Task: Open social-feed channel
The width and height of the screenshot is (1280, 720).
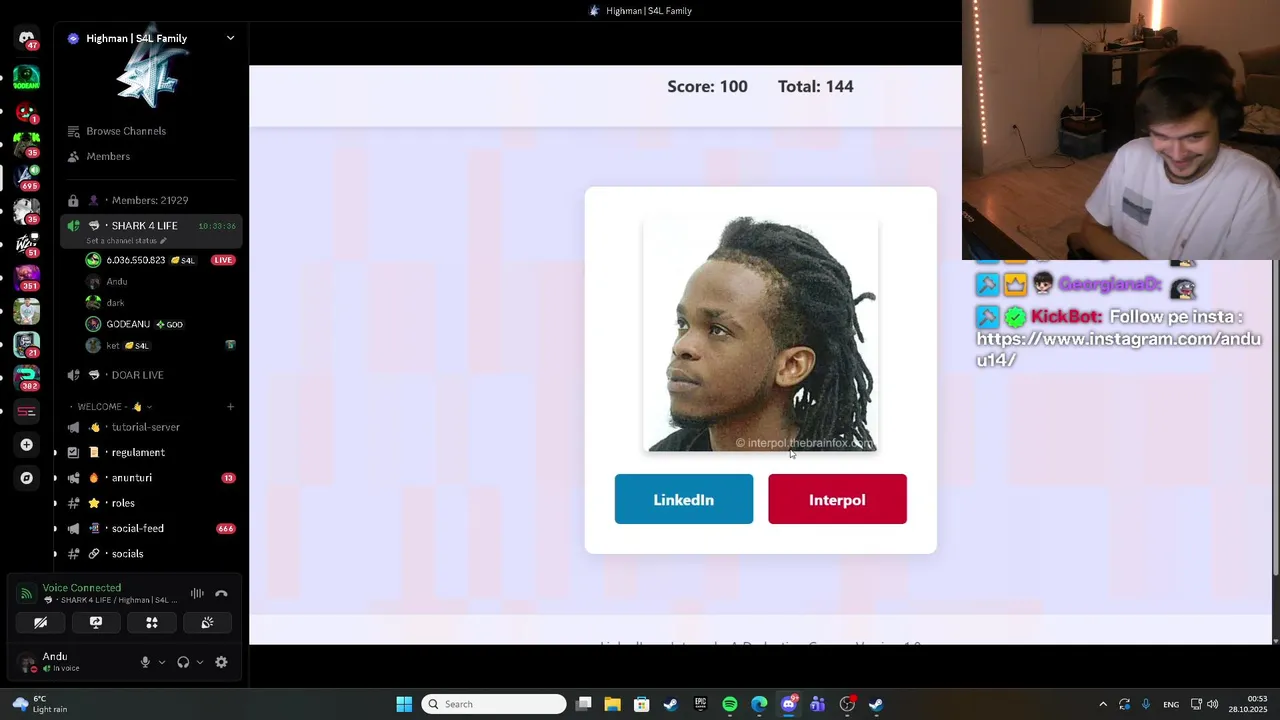Action: [x=152, y=528]
